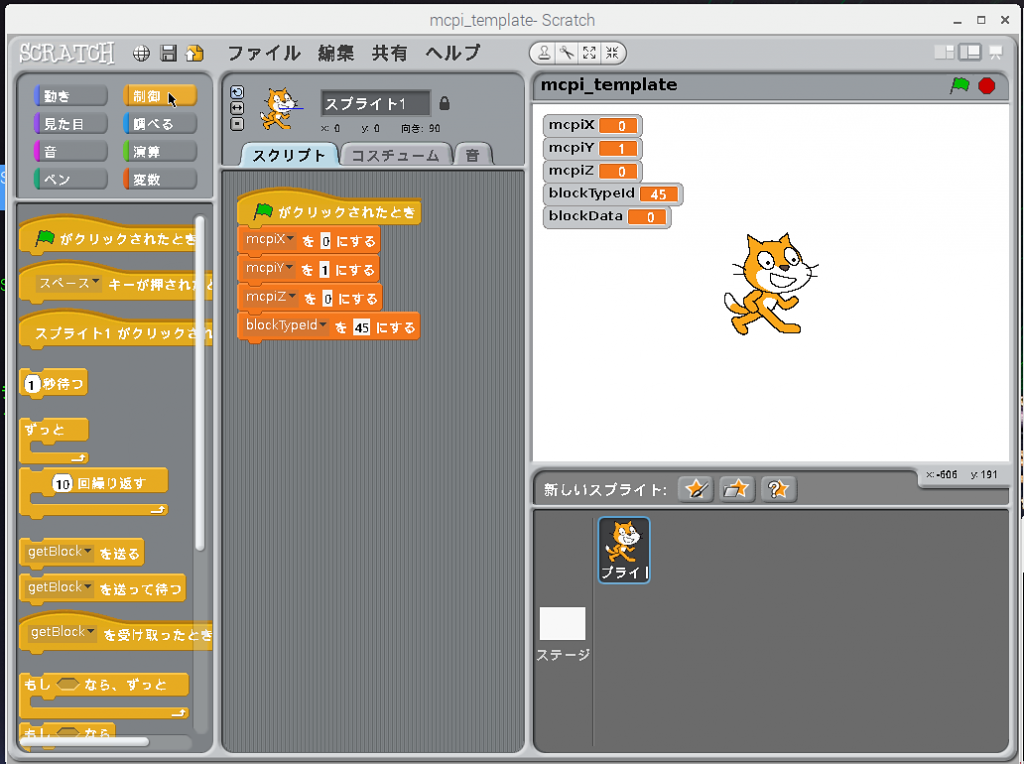Click the lock icon next to sprite name
This screenshot has height=764, width=1024.
pos(444,103)
